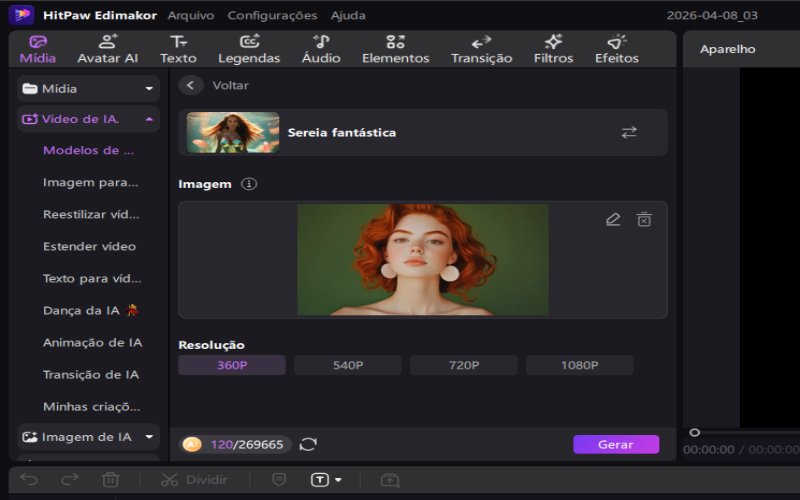Open the Avatar AI tab
Image resolution: width=800 pixels, height=500 pixels.
[108, 49]
